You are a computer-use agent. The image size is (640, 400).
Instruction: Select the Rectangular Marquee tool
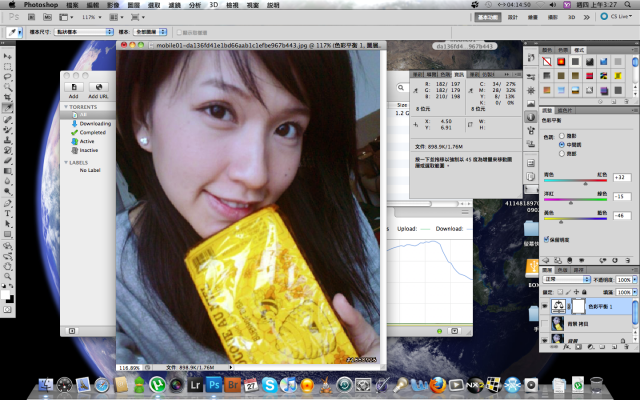8,67
